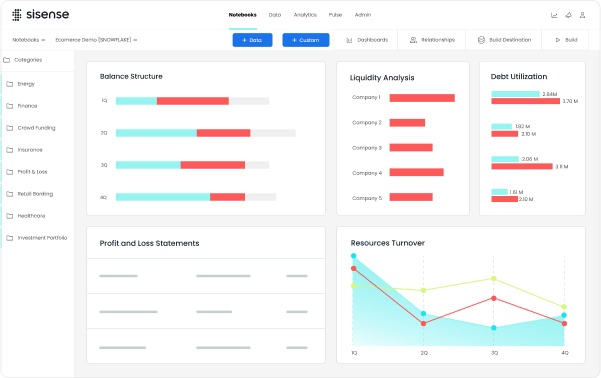Click the Sisense logo icon
Viewport: 601px width, 378px height.
coord(16,15)
